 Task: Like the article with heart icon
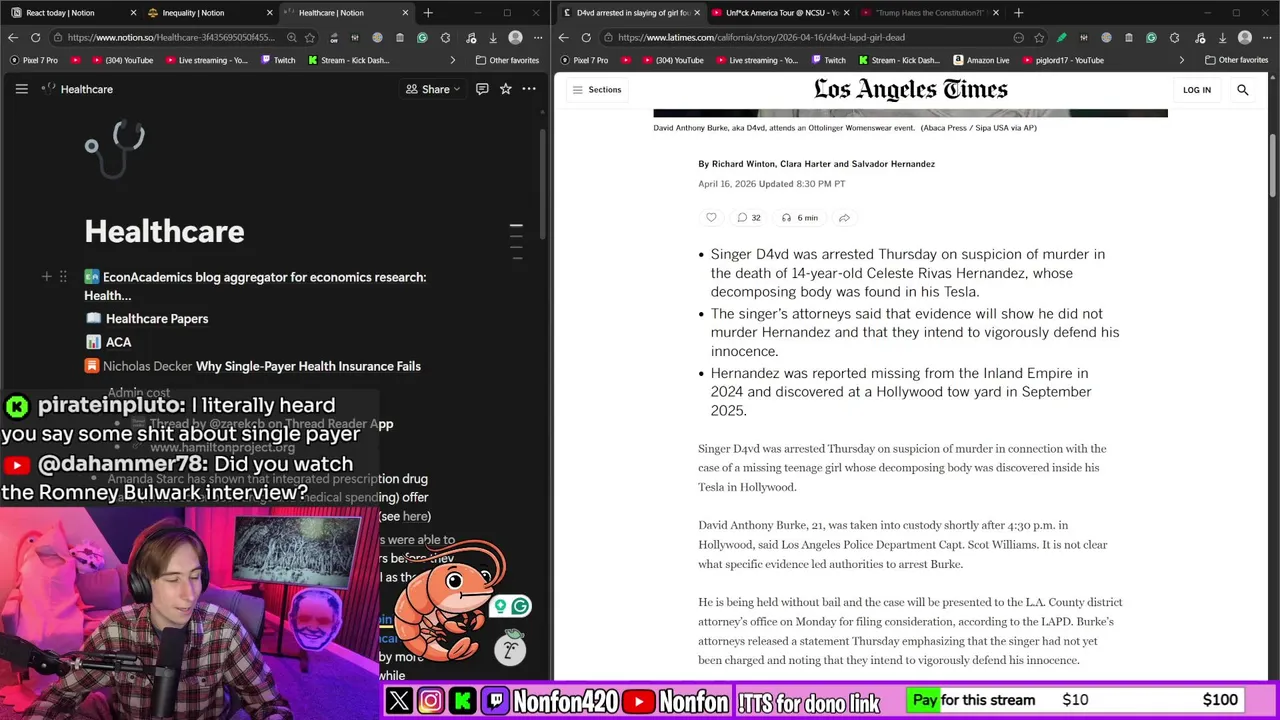pyautogui.click(x=711, y=217)
